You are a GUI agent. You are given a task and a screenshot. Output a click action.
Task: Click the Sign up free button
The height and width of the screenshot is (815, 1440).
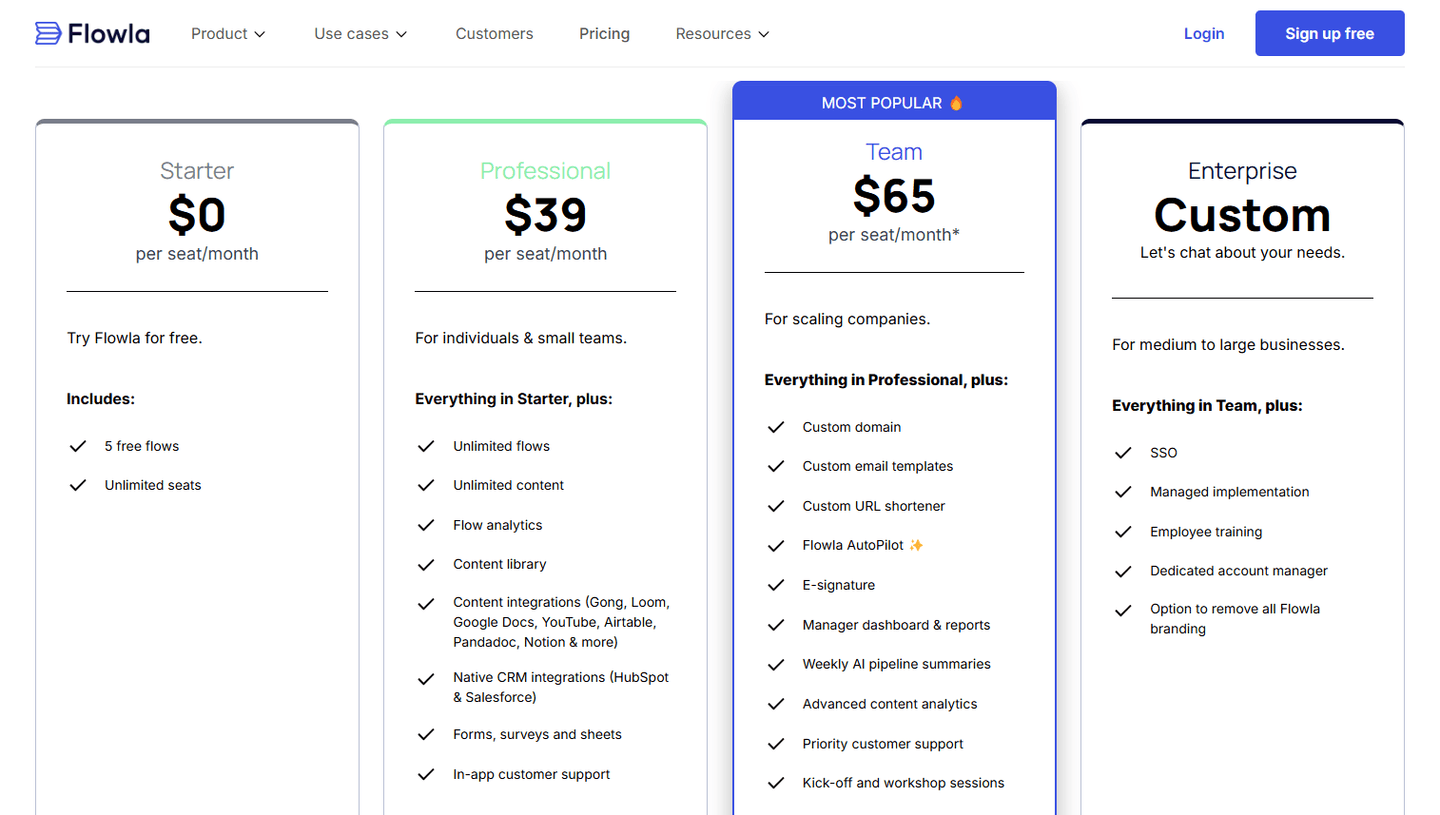1330,33
